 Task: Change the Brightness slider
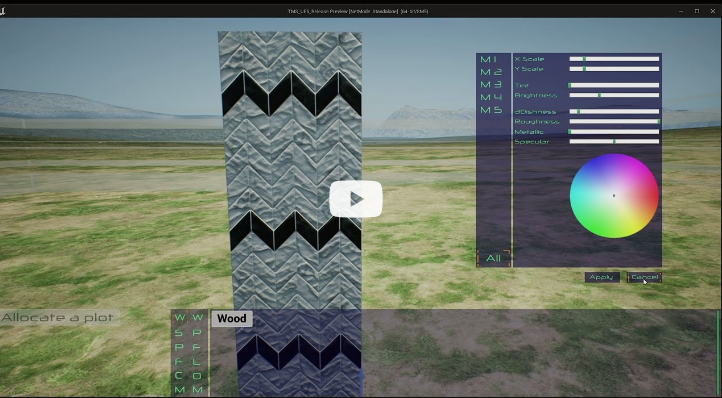point(614,95)
